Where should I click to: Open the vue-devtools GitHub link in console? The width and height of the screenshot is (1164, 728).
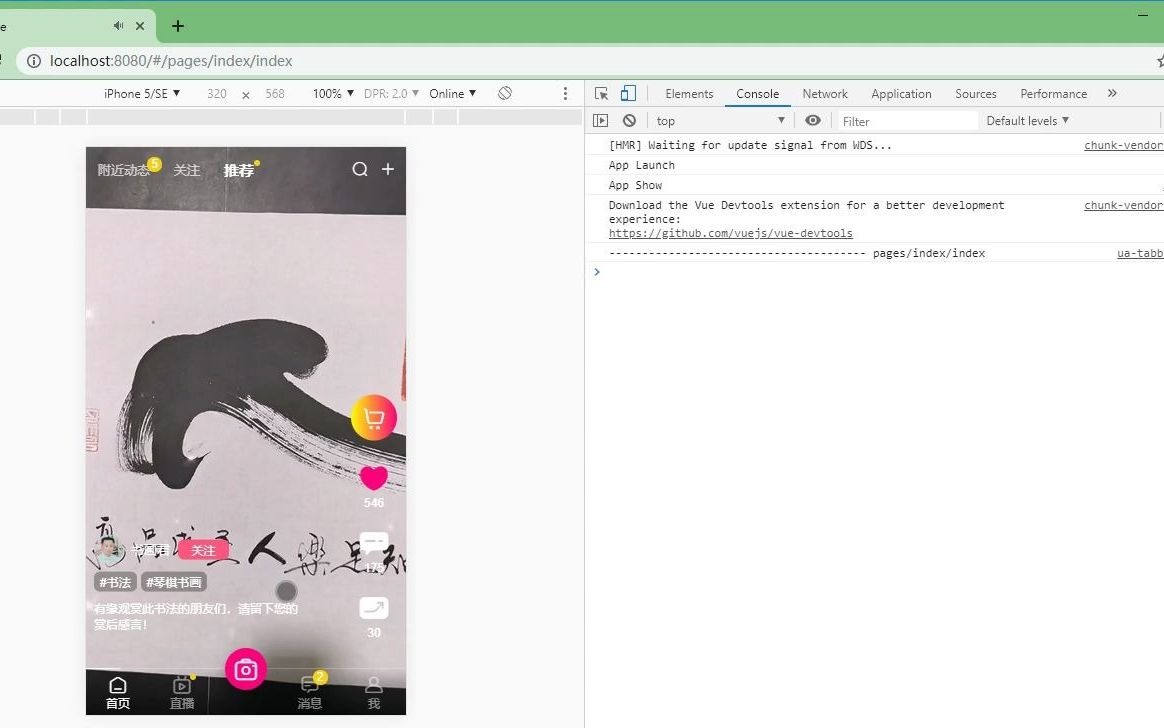(730, 233)
